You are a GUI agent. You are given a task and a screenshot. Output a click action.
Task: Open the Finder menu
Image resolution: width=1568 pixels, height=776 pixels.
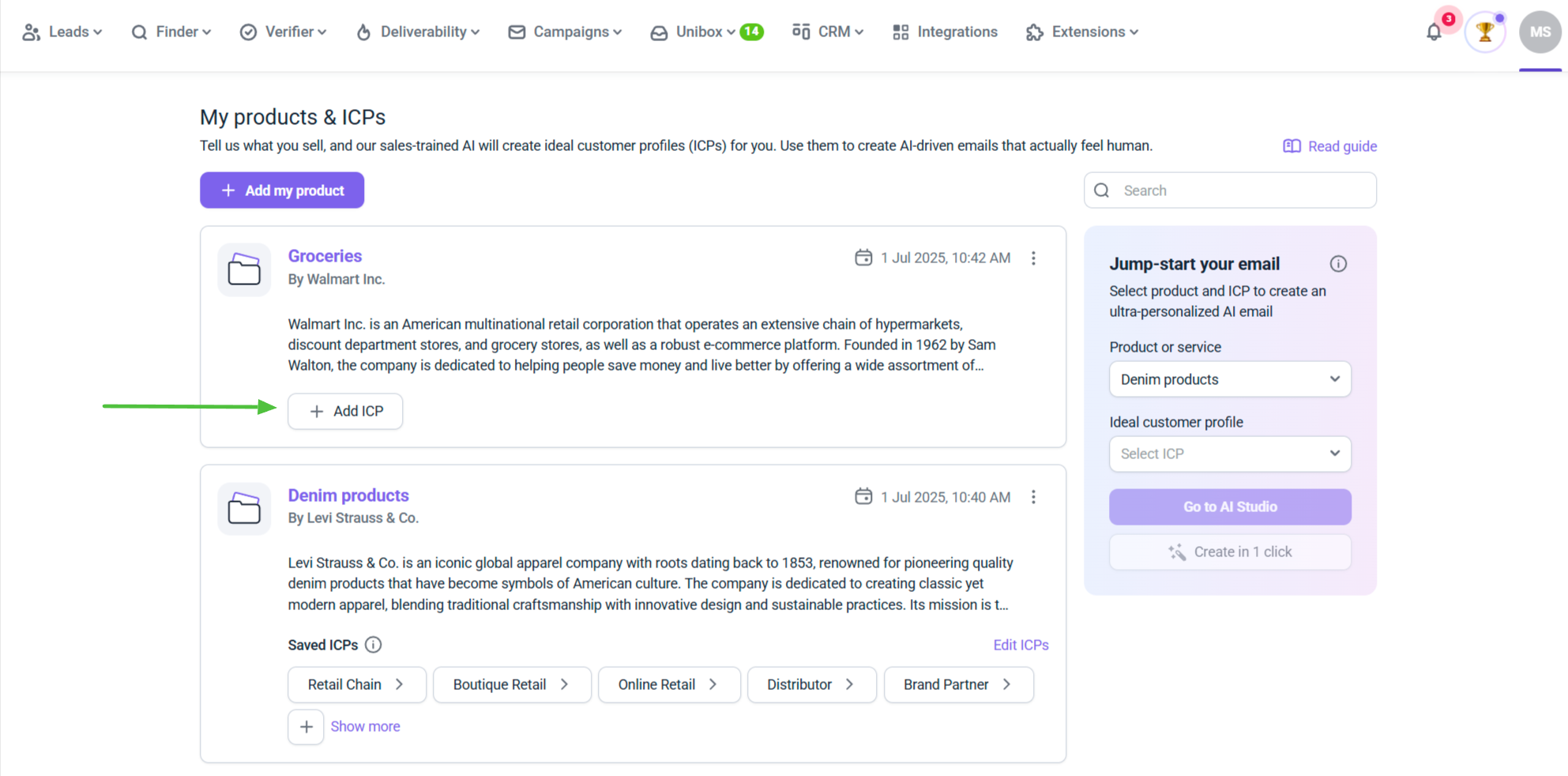tap(171, 32)
